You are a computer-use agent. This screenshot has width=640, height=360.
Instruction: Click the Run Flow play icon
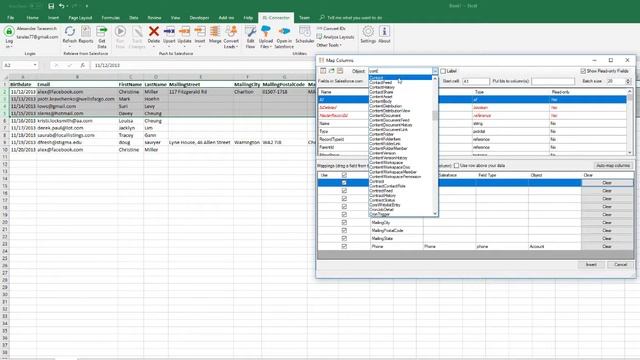pyautogui.click(x=120, y=31)
